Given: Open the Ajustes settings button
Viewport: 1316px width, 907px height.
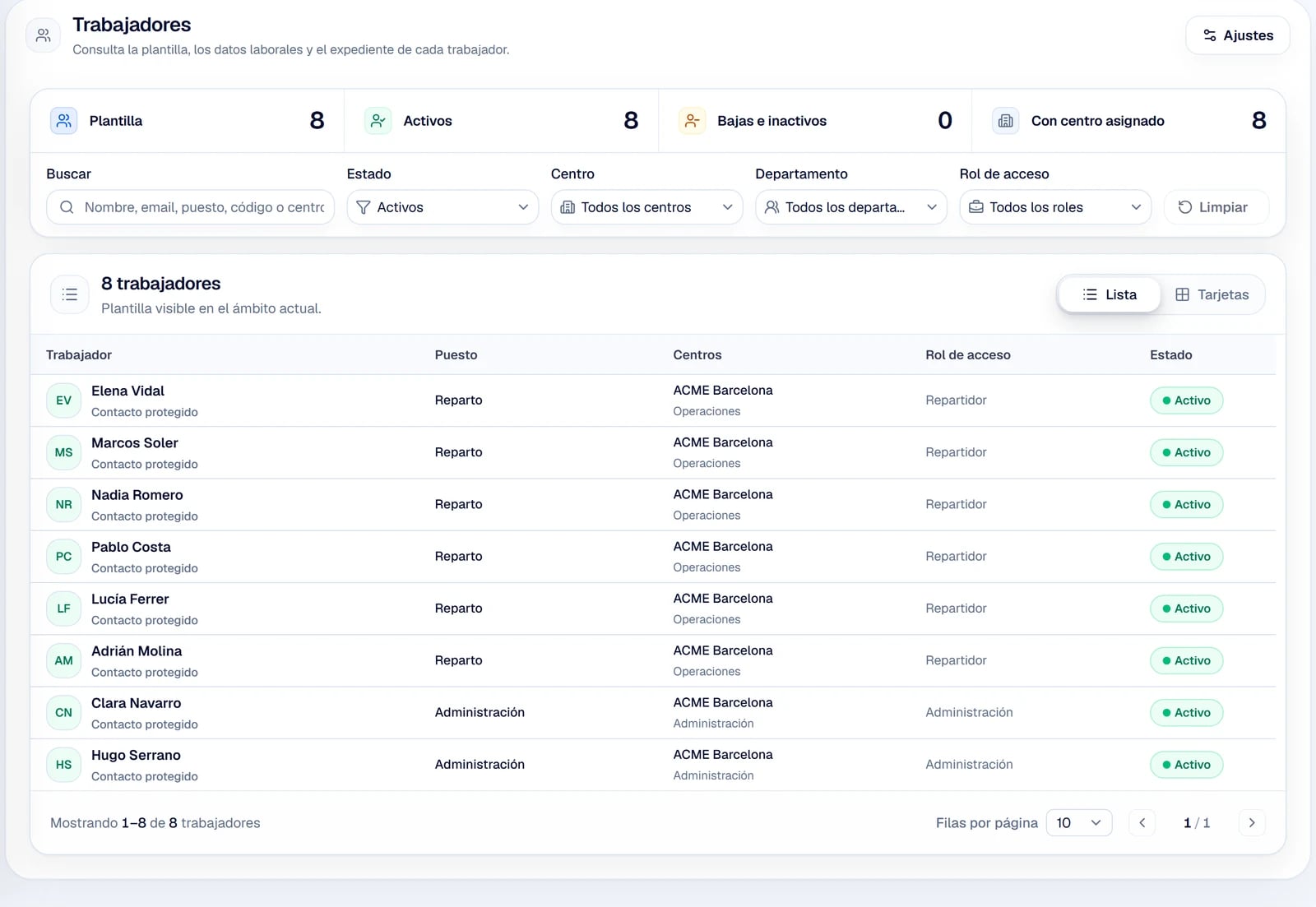Looking at the screenshot, I should pos(1237,35).
